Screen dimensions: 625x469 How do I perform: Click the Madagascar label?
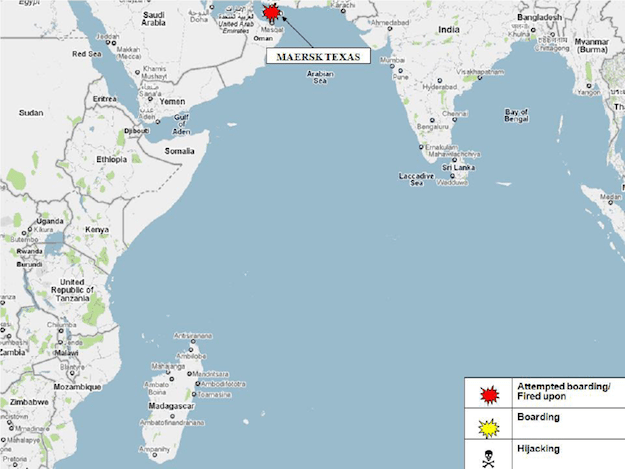coord(171,406)
